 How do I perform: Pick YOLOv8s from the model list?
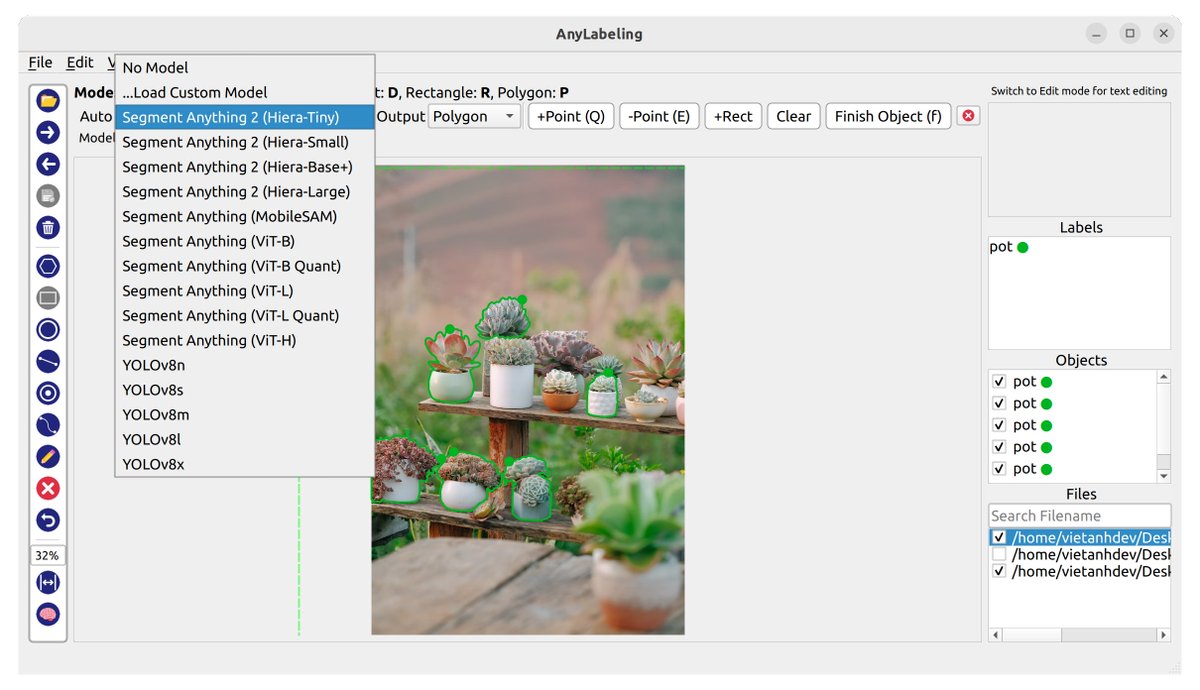[245, 390]
